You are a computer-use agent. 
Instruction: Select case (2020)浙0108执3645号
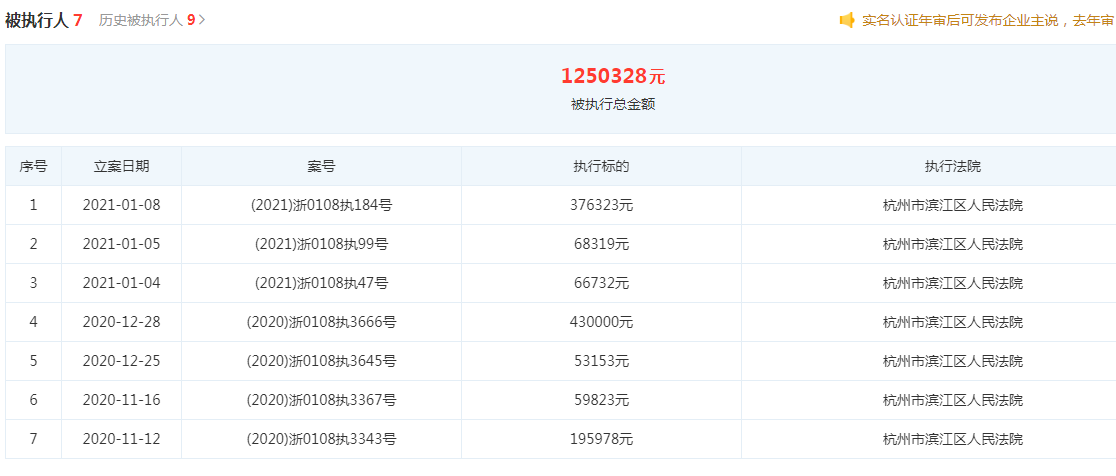click(322, 361)
